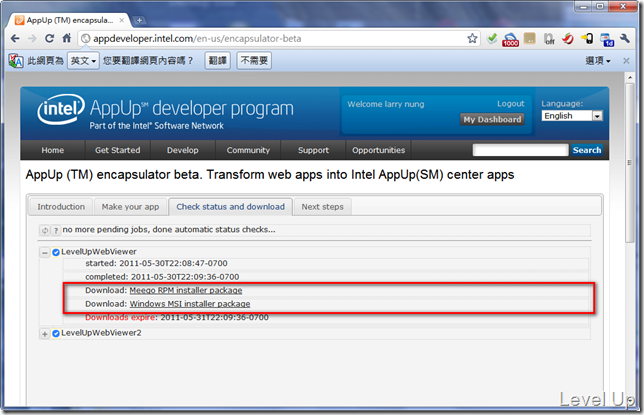Open the Home menu item
This screenshot has height=415, width=644.
53,150
